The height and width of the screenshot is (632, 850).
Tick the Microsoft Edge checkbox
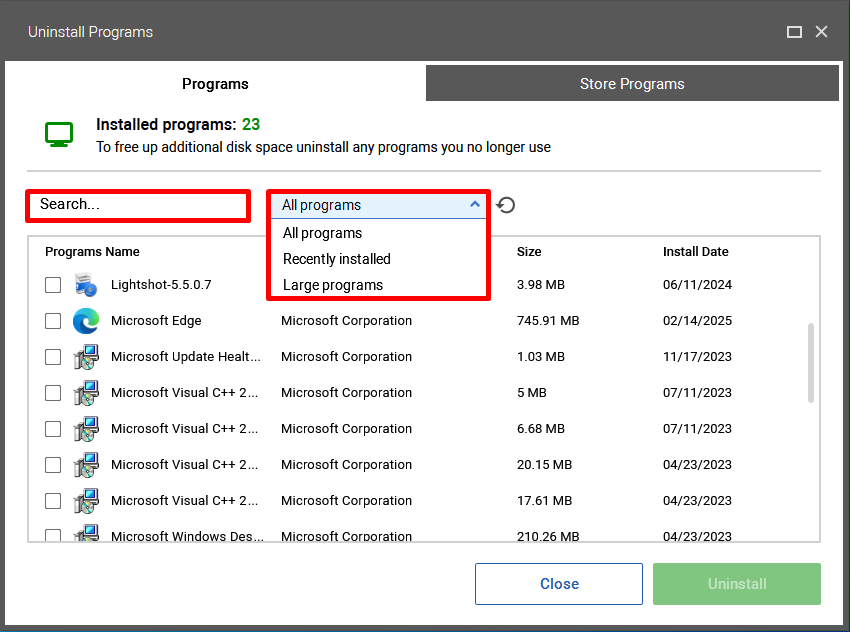pos(53,321)
